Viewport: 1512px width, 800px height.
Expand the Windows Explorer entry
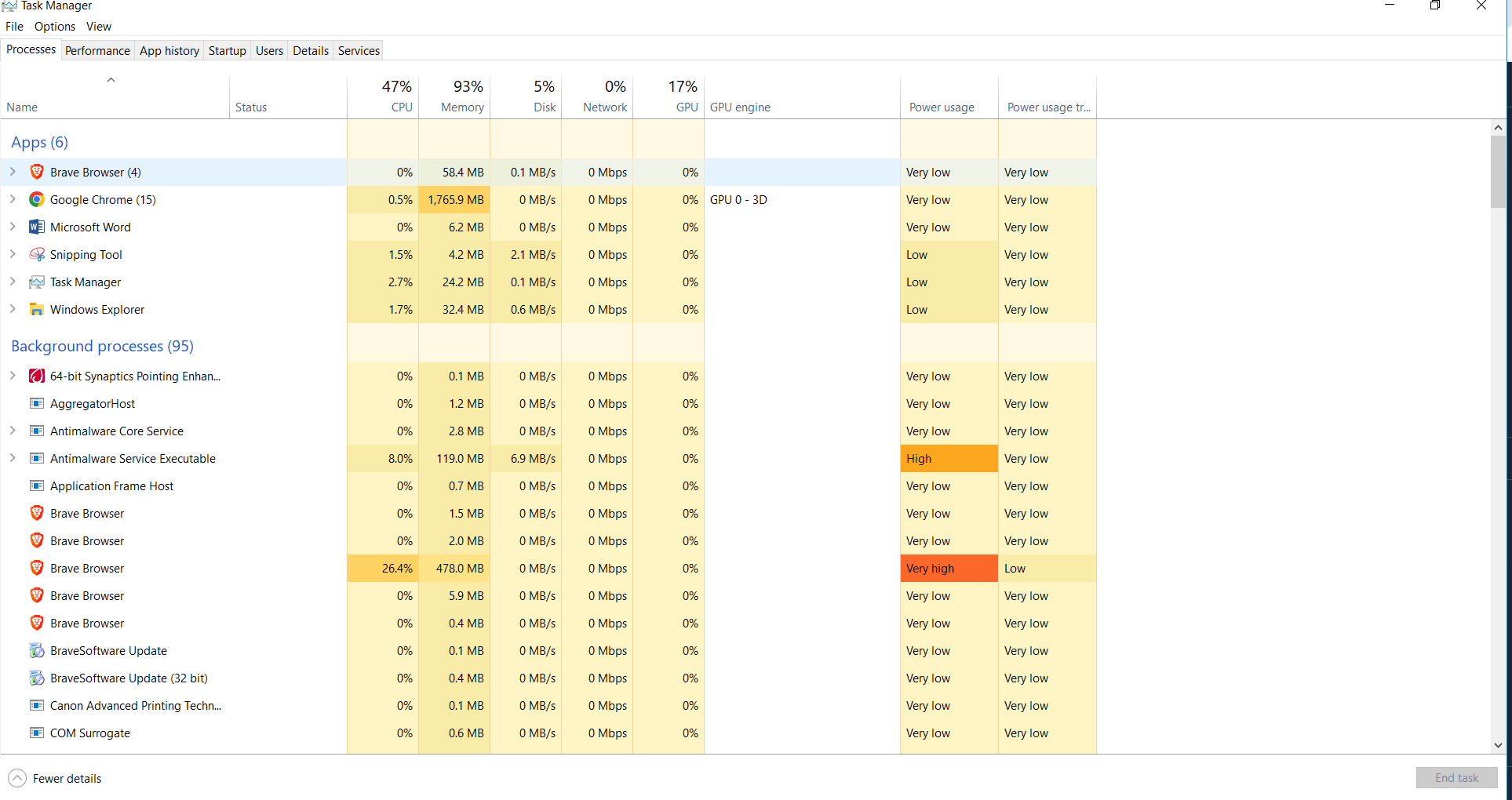[x=13, y=309]
